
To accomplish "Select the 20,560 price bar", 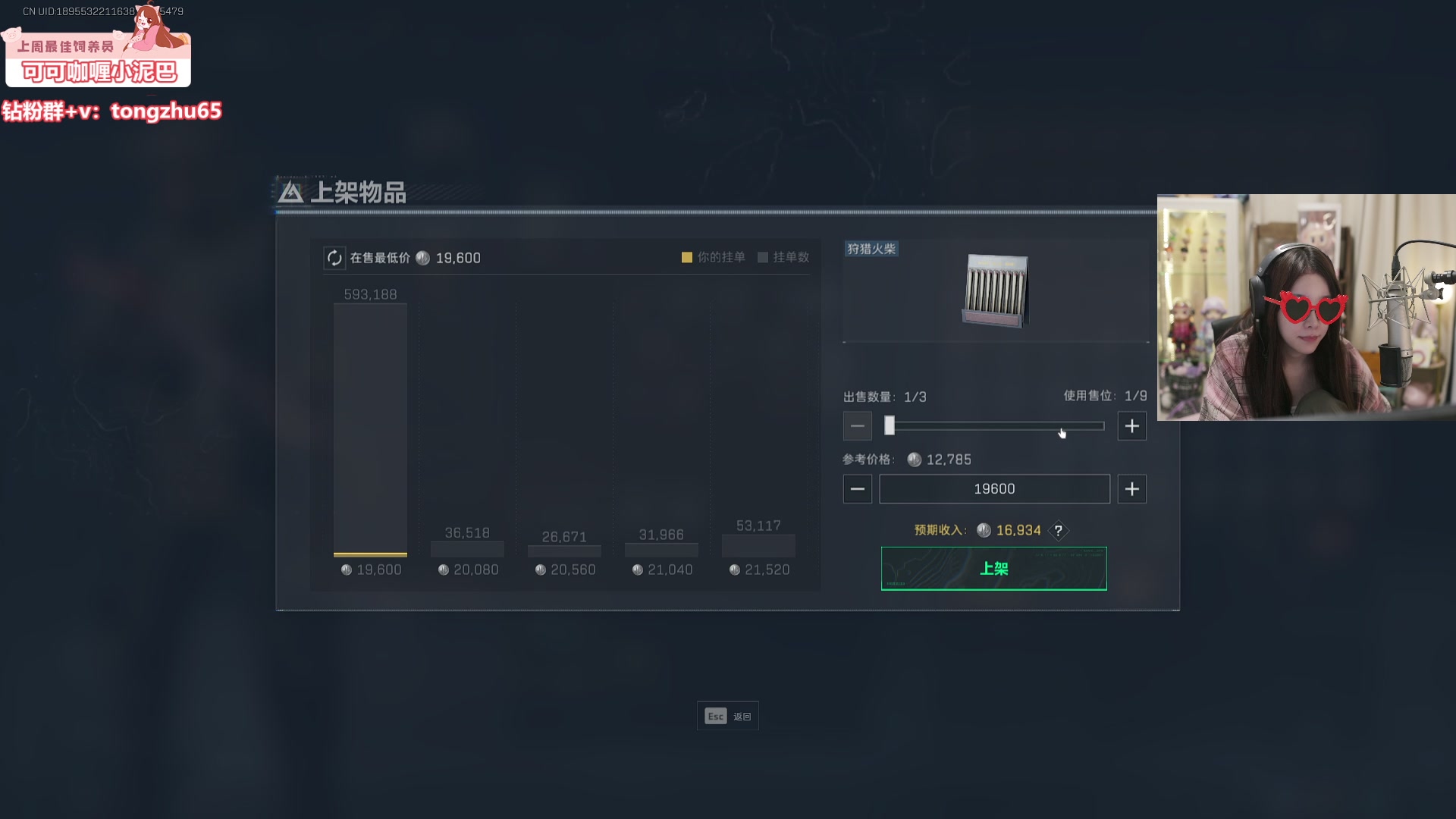I will coord(564,551).
